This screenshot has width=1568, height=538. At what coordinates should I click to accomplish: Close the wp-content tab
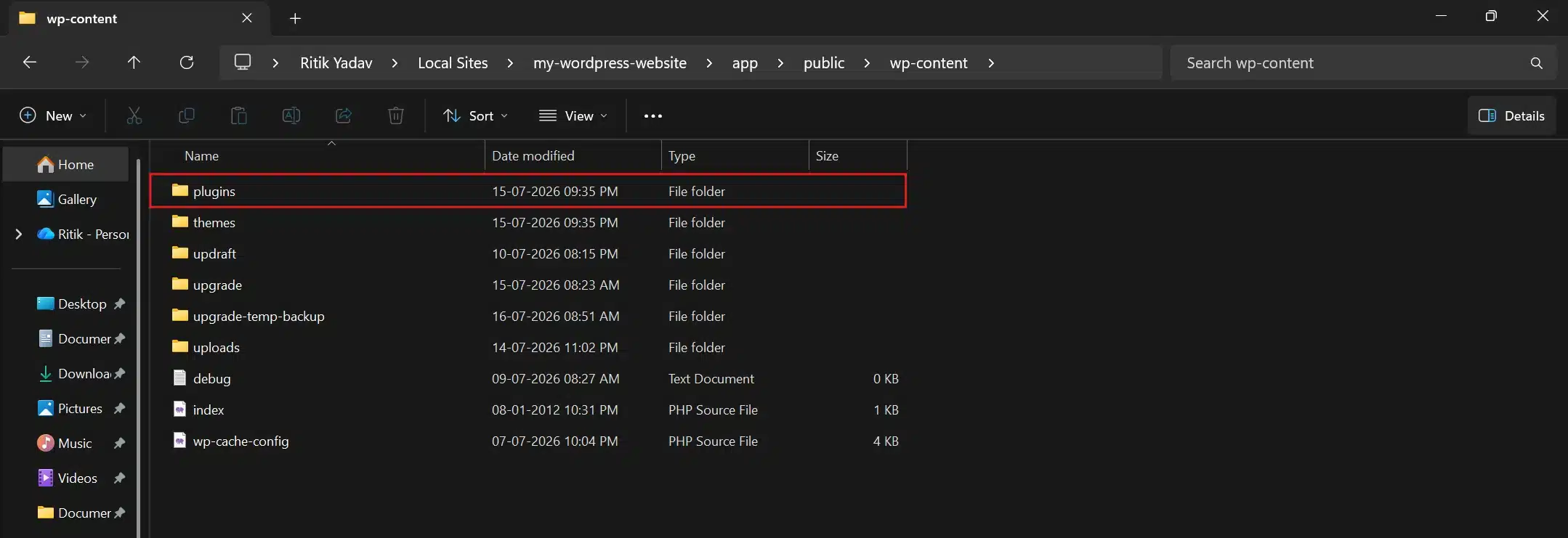click(x=247, y=18)
